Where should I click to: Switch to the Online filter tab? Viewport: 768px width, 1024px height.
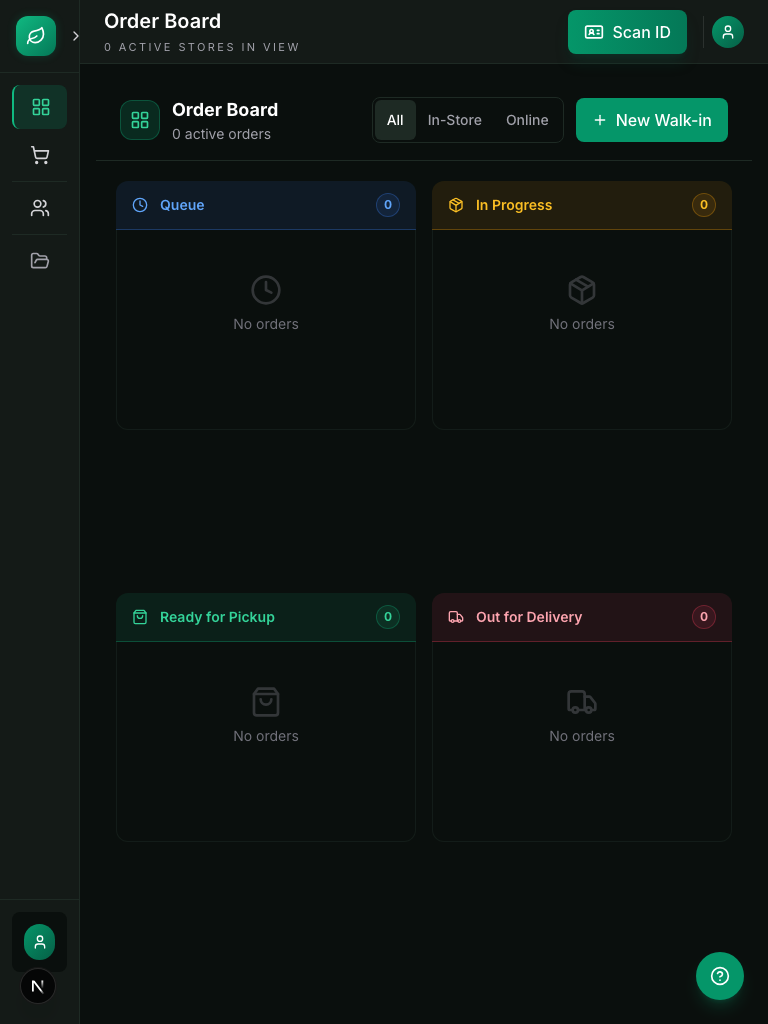click(x=527, y=120)
